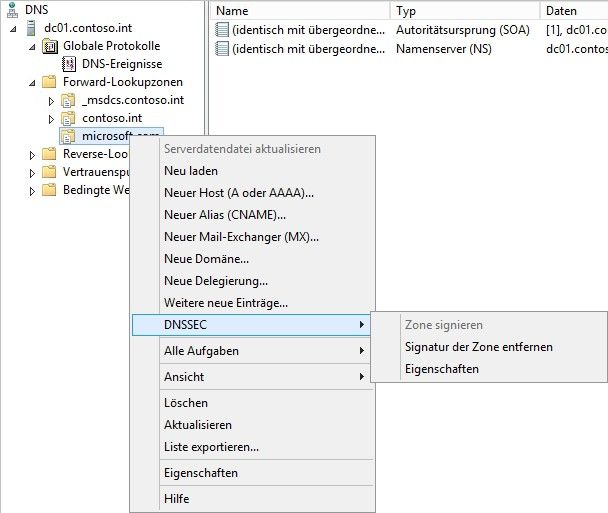Select the _msdcs.contoso.int label
Screen dimensions: 608x513
133,100
